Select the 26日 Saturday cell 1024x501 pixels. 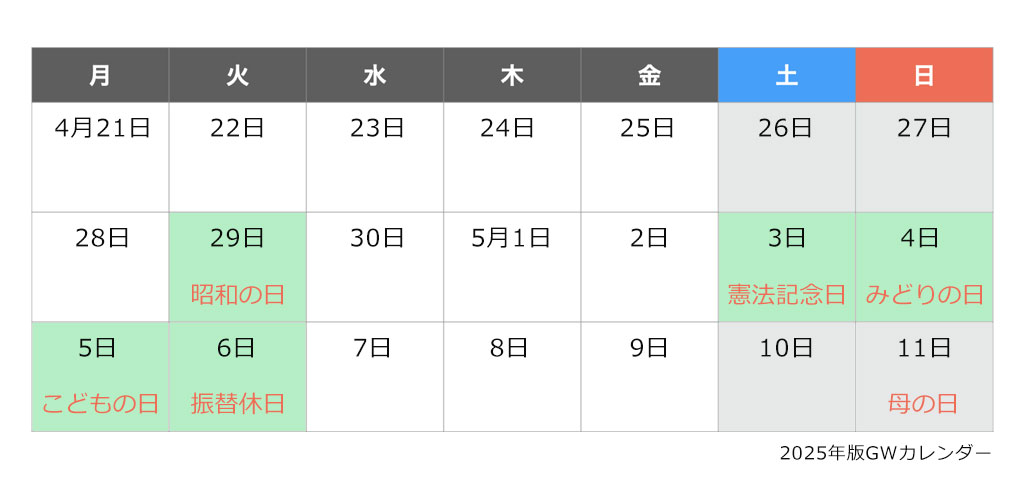tap(787, 157)
